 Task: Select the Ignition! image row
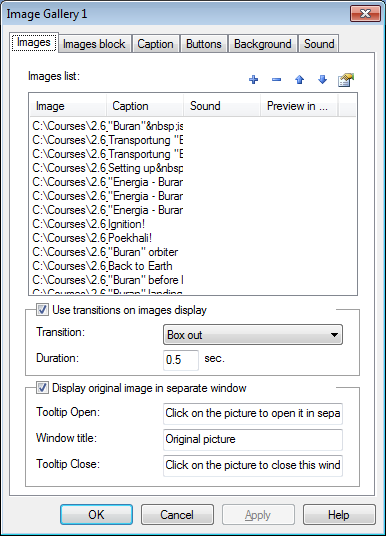(x=193, y=224)
